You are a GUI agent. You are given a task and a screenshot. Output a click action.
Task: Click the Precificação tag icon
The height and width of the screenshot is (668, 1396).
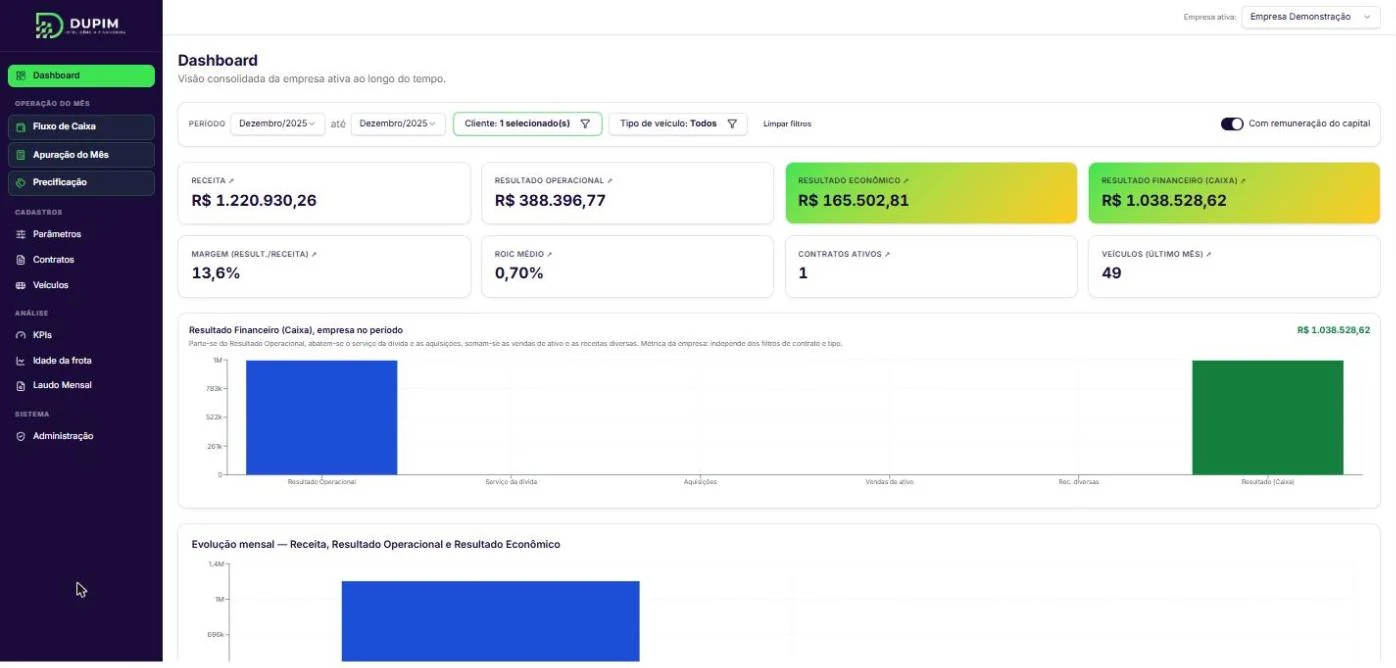(x=21, y=183)
